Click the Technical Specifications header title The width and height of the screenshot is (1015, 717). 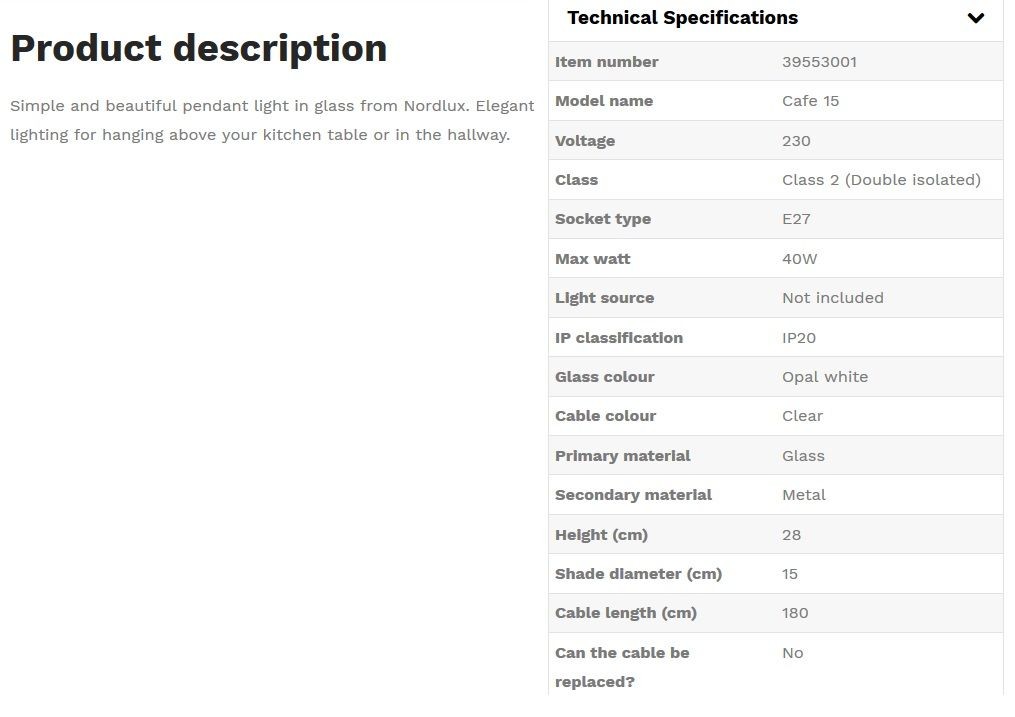[682, 18]
